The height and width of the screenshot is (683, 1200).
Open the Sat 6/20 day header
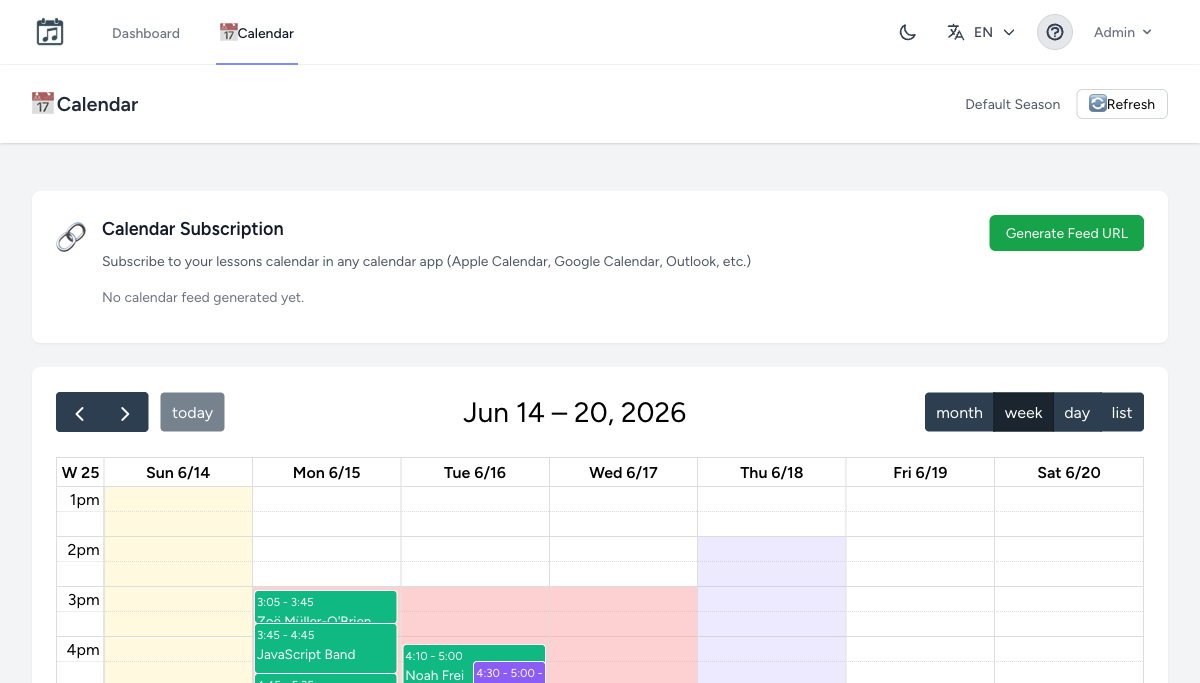click(x=1068, y=472)
